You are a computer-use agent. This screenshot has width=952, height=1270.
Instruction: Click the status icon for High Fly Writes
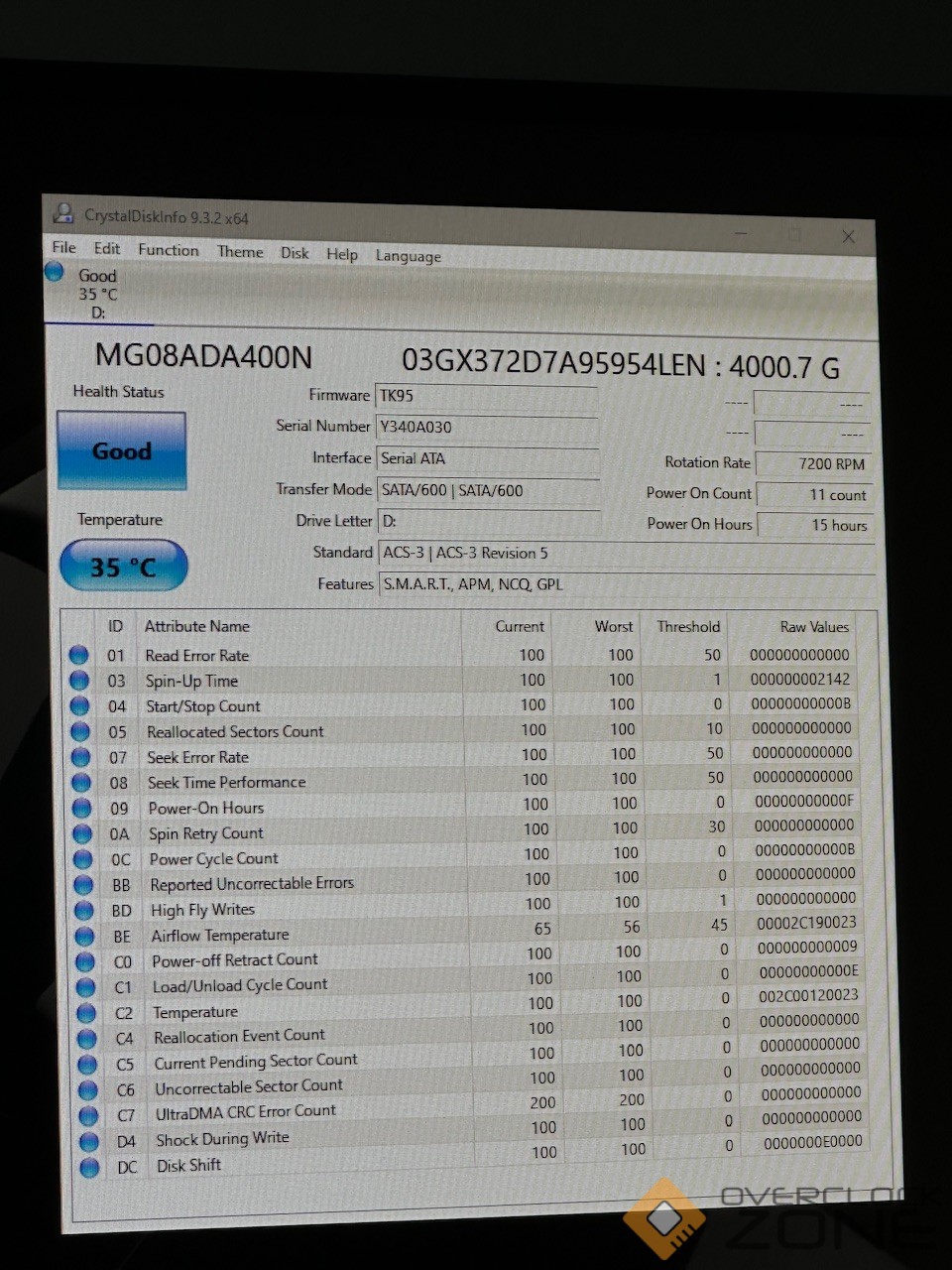[x=83, y=911]
